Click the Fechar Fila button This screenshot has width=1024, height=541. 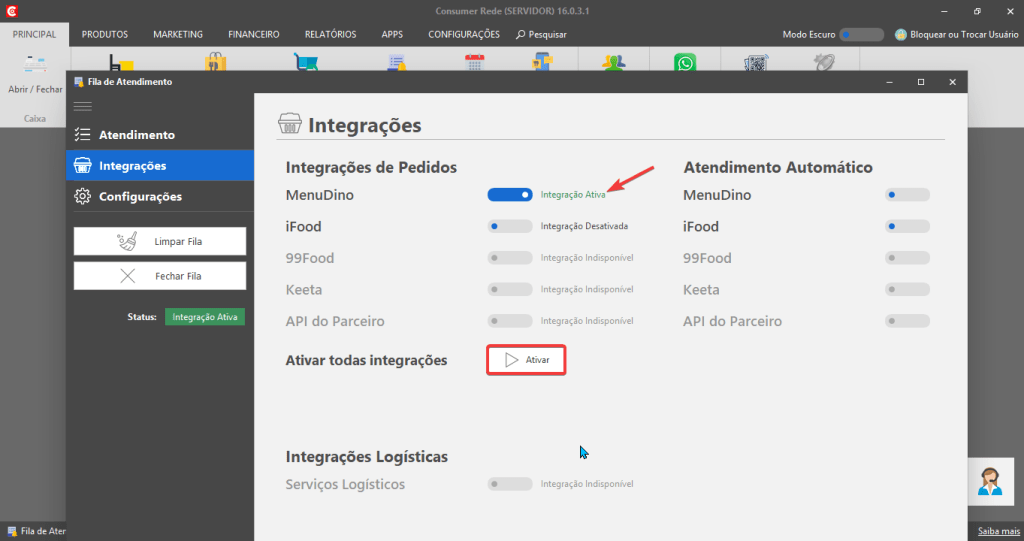click(160, 276)
